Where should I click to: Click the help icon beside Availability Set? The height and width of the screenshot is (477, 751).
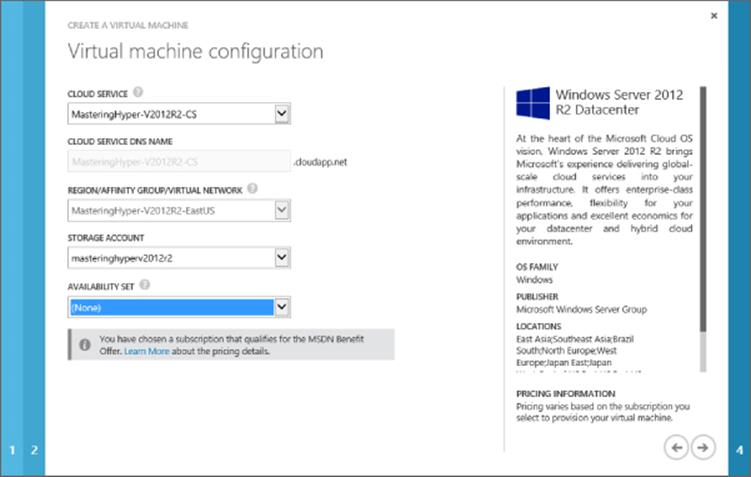tap(145, 285)
